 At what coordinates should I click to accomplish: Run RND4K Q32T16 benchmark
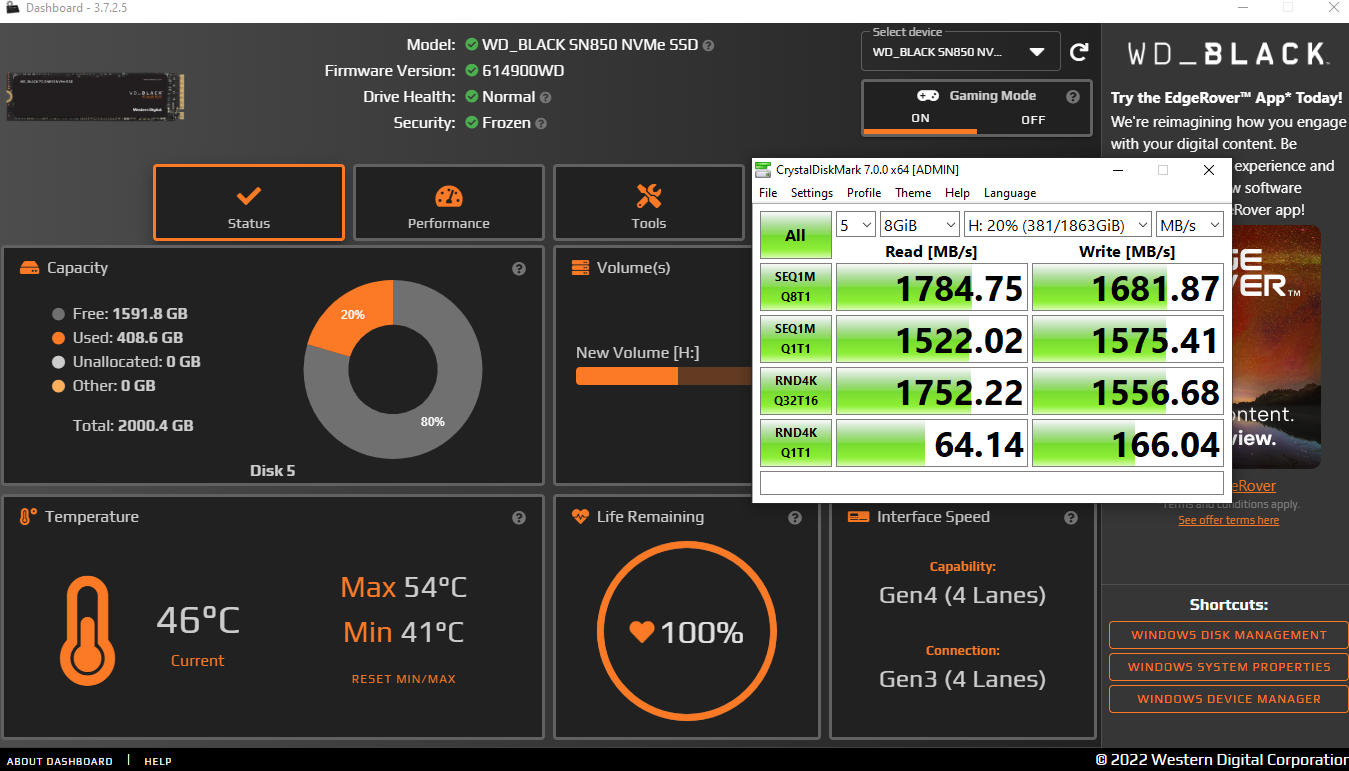coord(797,392)
